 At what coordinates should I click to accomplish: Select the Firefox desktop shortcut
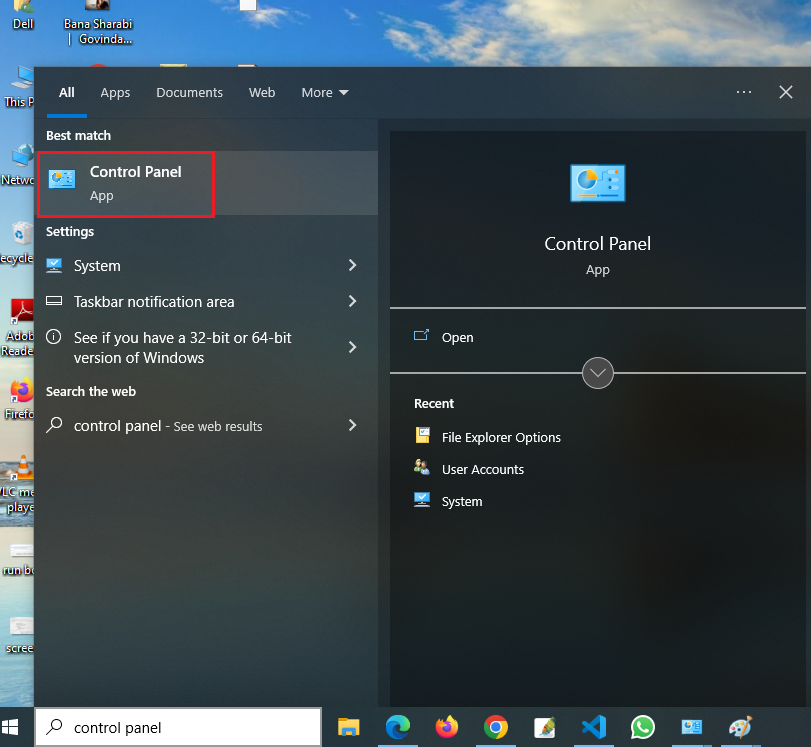pos(20,399)
